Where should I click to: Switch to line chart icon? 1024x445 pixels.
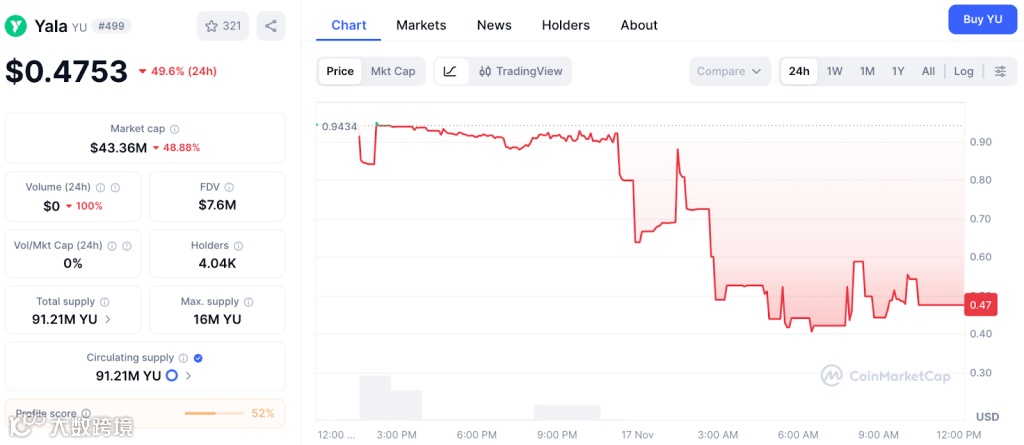click(x=450, y=71)
